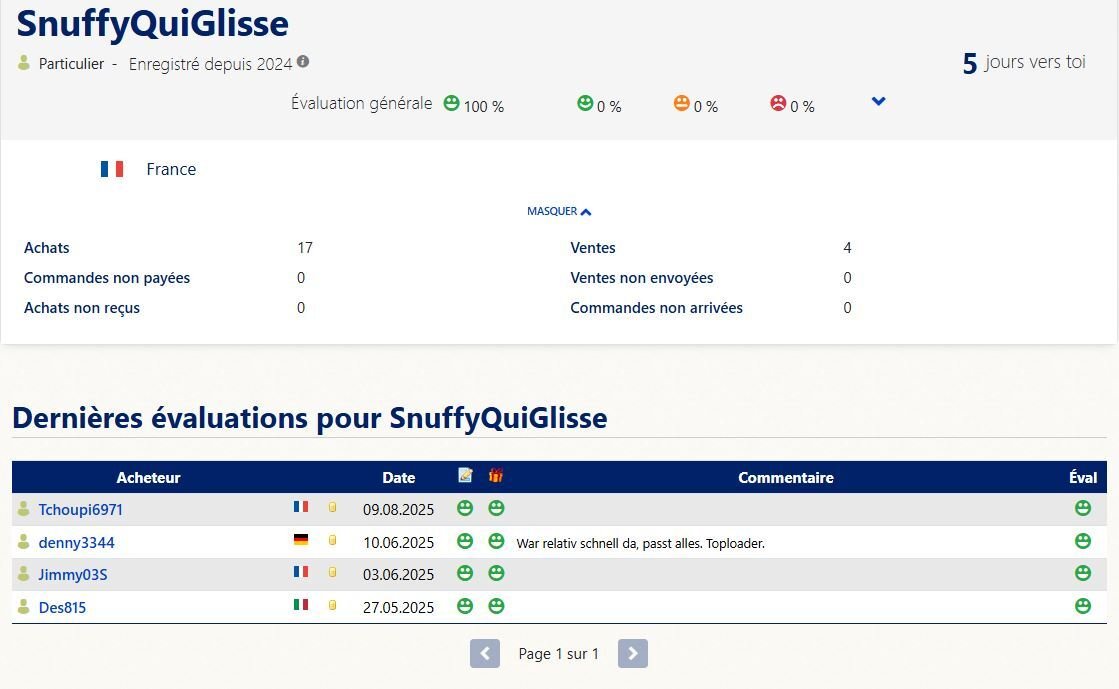Click the Commandes non payées label
The width and height of the screenshot is (1119, 689).
tap(107, 278)
